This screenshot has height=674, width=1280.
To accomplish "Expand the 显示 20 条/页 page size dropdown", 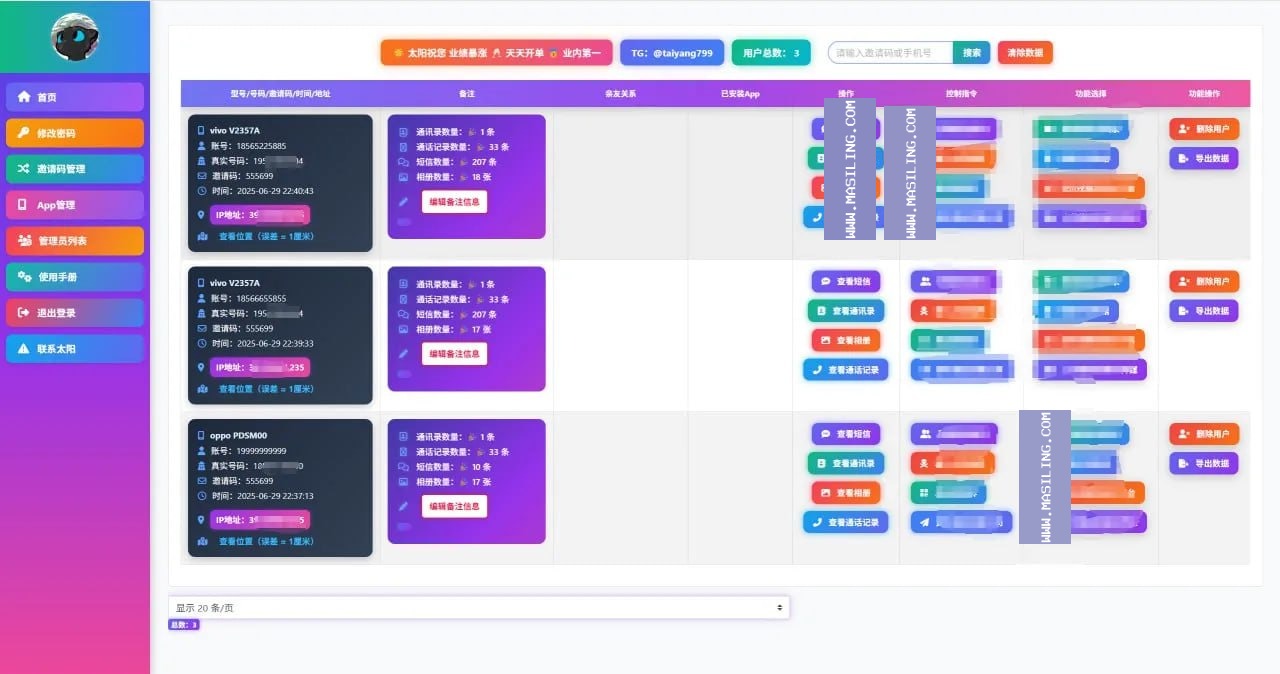I will coord(479,607).
